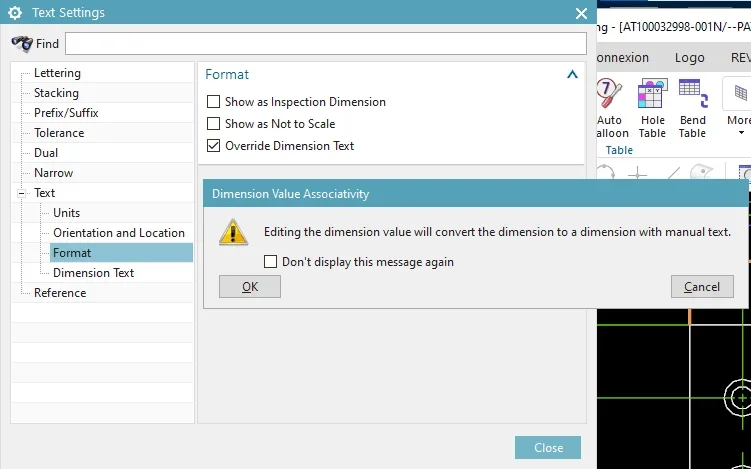The width and height of the screenshot is (751, 469).
Task: Close the Text Settings dialog with X
Action: 581,13
